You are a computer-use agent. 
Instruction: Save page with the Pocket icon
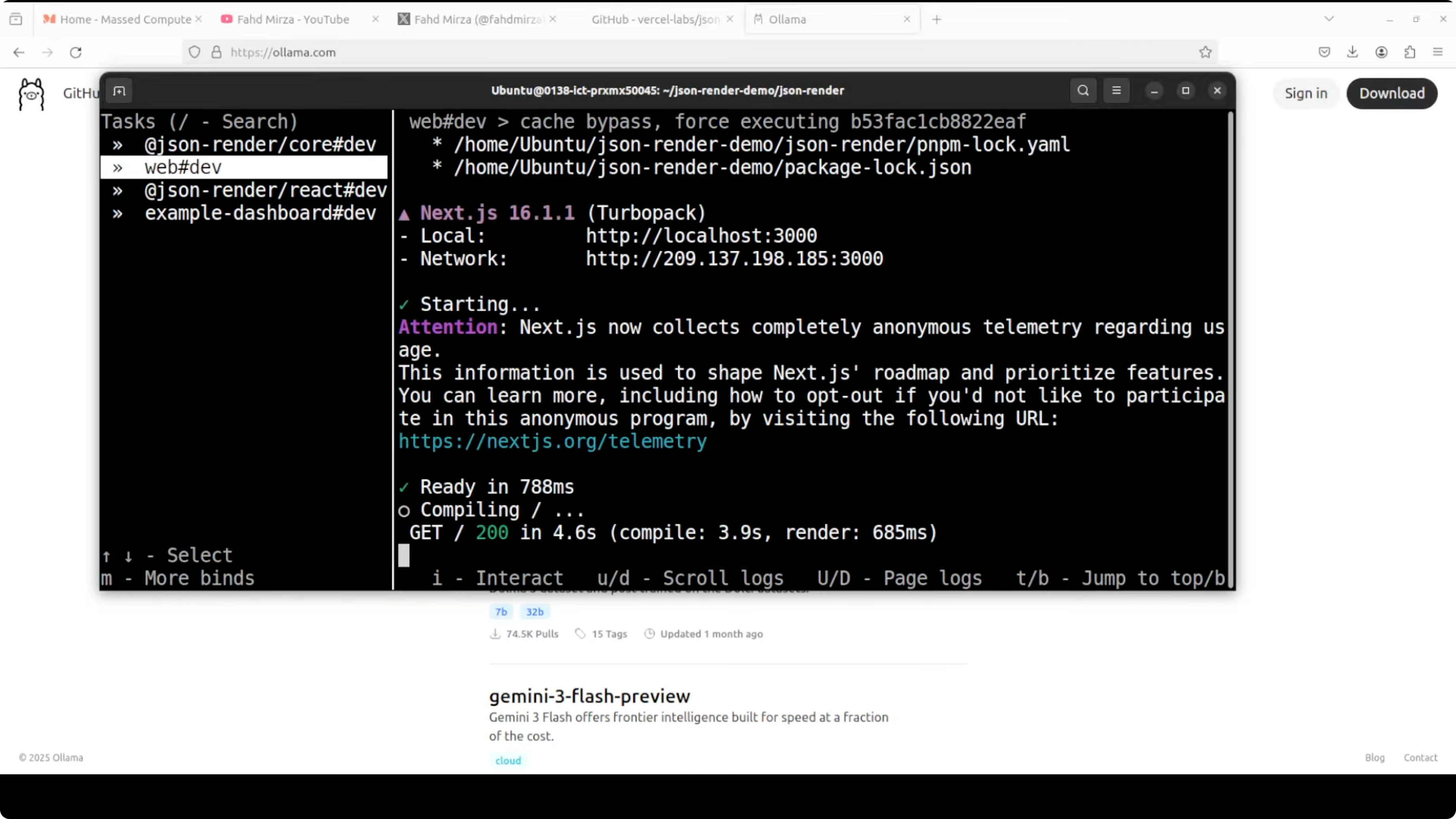point(1324,52)
